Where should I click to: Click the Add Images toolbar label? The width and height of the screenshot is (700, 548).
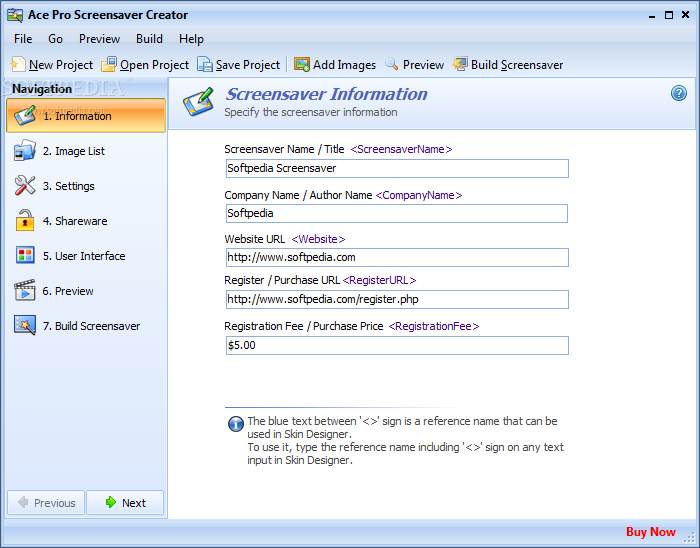pyautogui.click(x=344, y=65)
